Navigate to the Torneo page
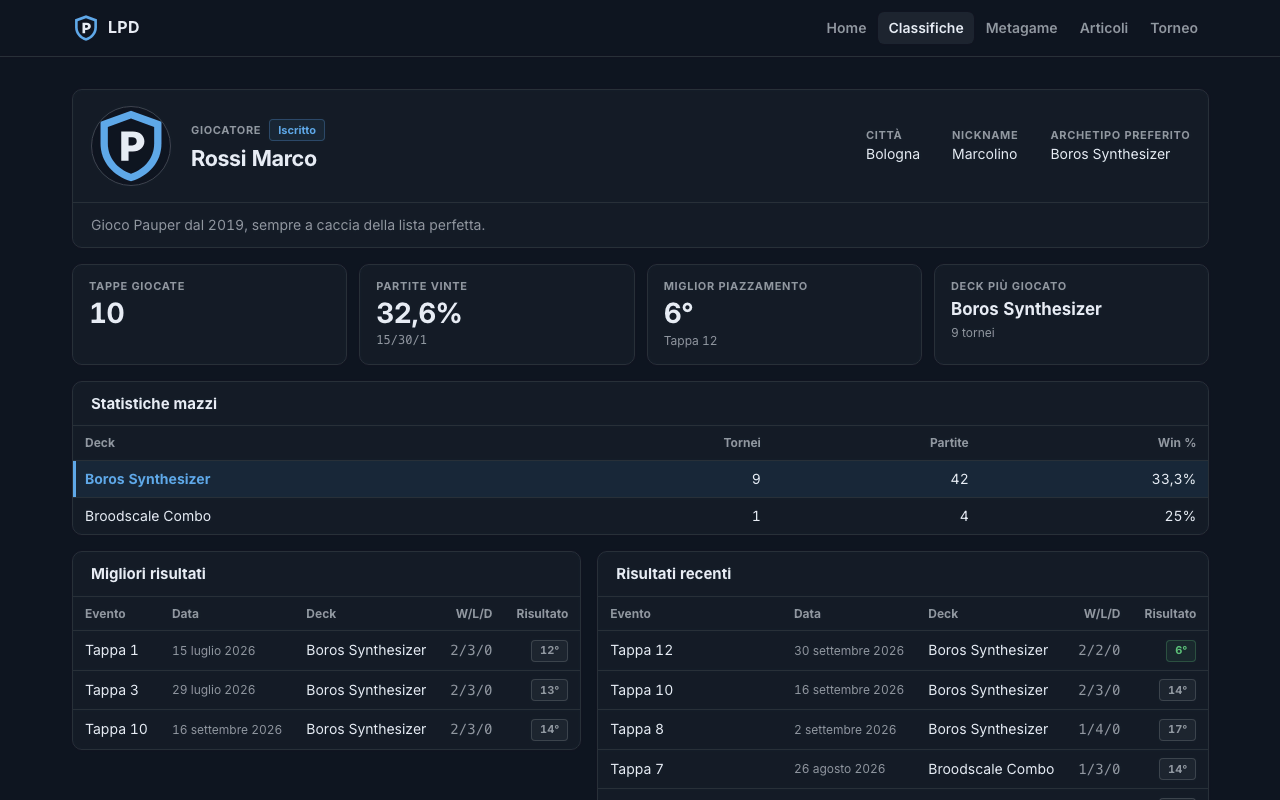Image resolution: width=1280 pixels, height=800 pixels. click(x=1174, y=28)
